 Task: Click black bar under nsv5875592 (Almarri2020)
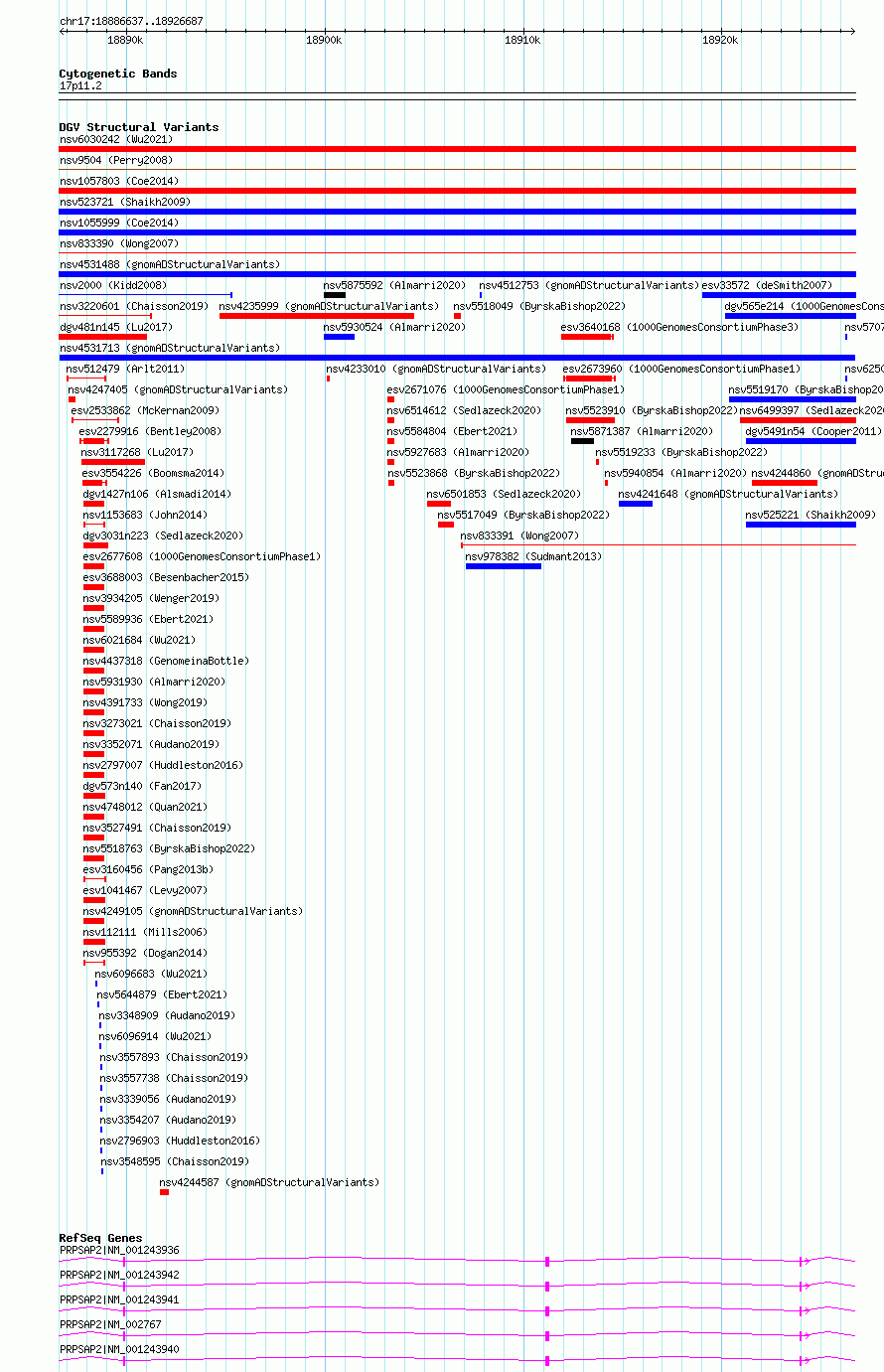(335, 294)
